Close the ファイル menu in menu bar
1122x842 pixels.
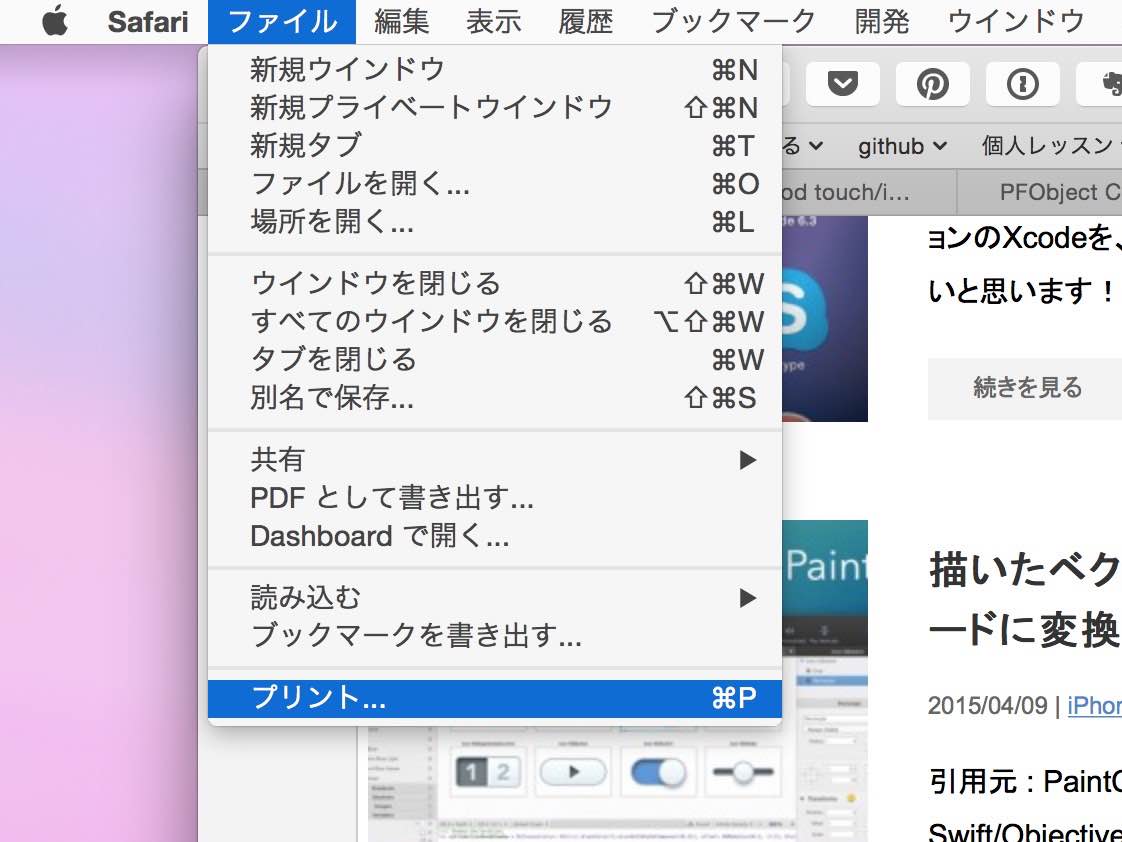(282, 21)
